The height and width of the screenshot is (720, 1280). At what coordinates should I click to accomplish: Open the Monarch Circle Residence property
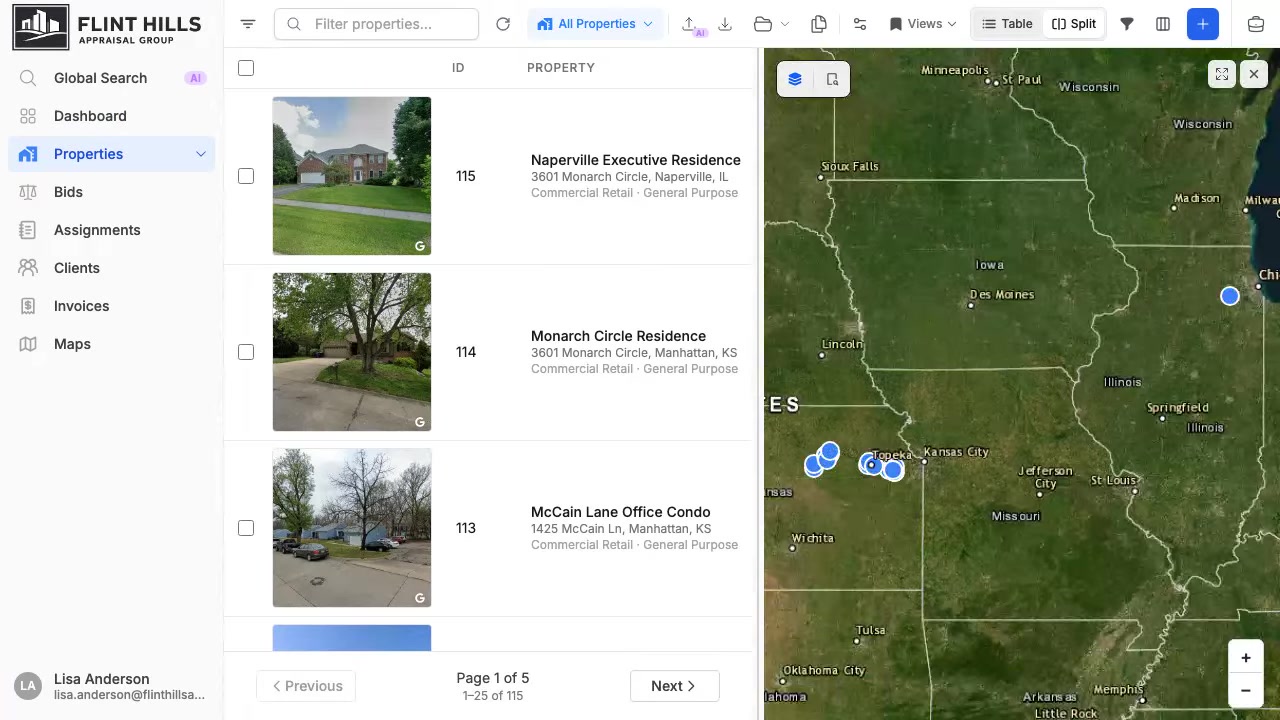(618, 336)
